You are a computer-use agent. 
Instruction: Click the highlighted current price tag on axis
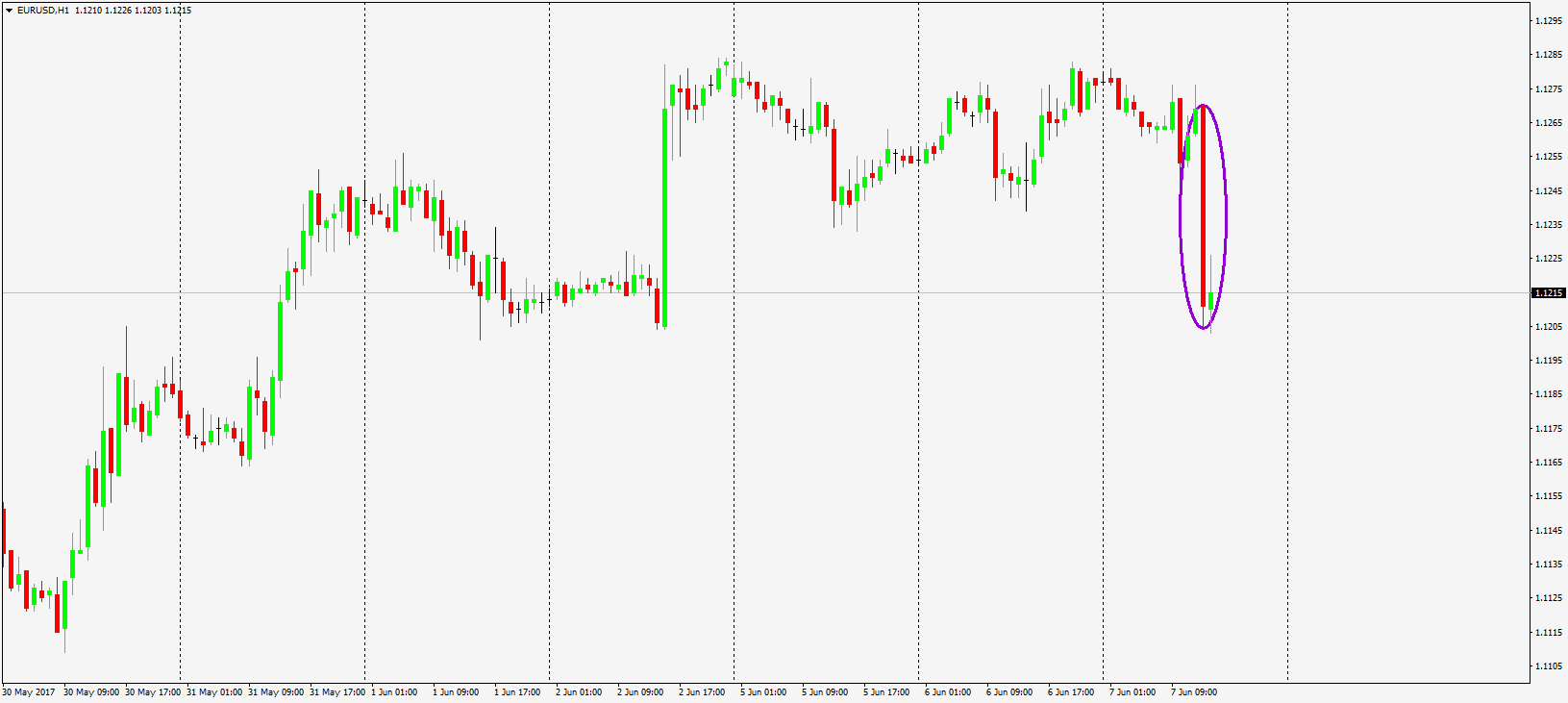tap(1548, 292)
